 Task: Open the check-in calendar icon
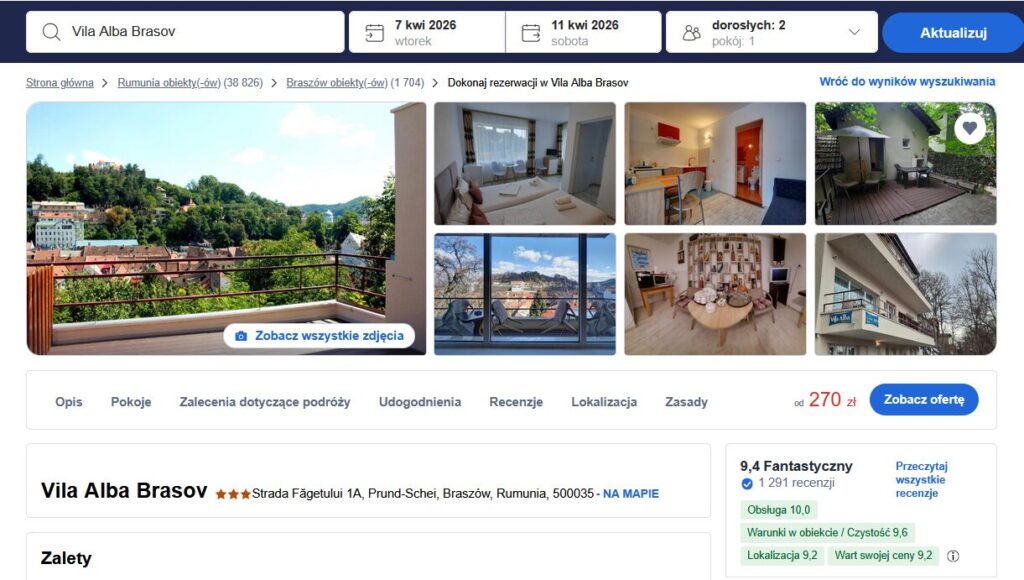(x=374, y=33)
